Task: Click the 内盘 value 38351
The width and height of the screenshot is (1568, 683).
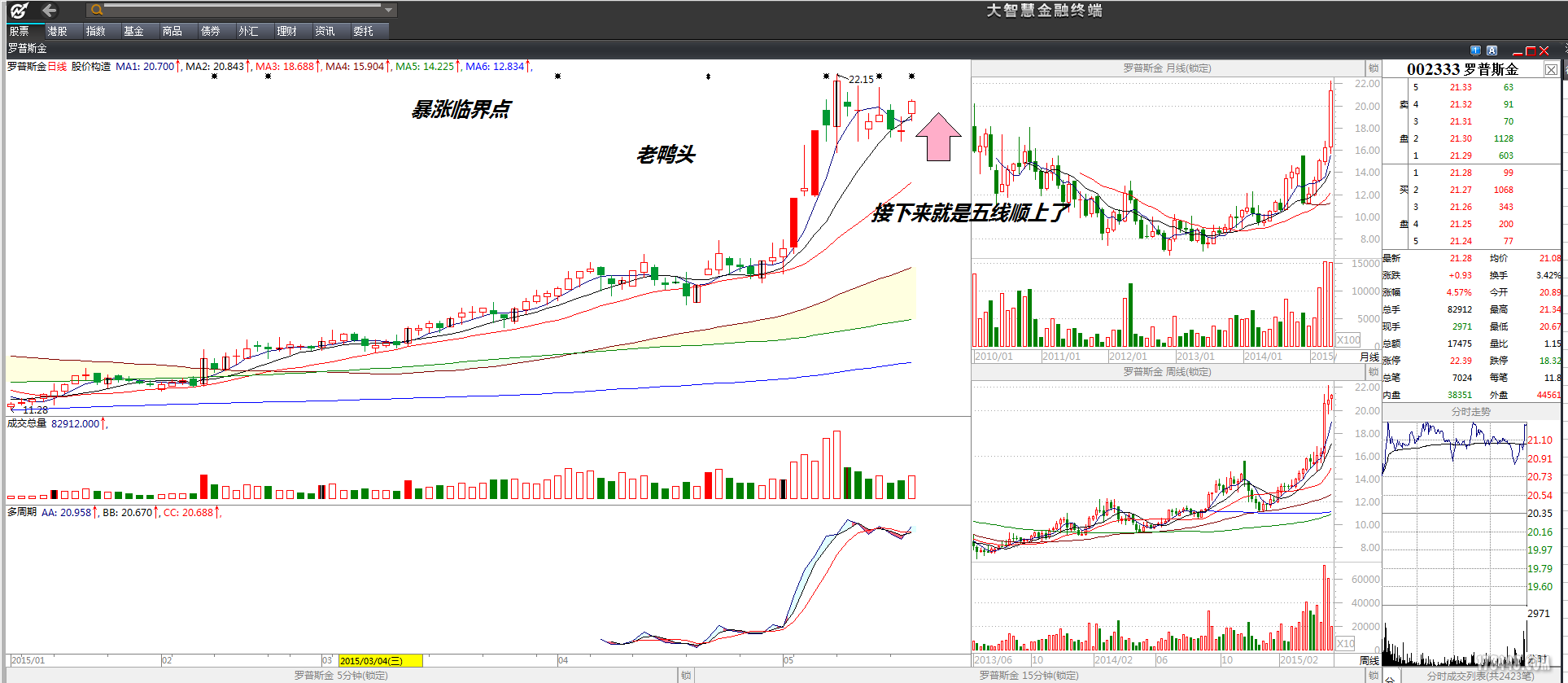Action: point(1460,396)
